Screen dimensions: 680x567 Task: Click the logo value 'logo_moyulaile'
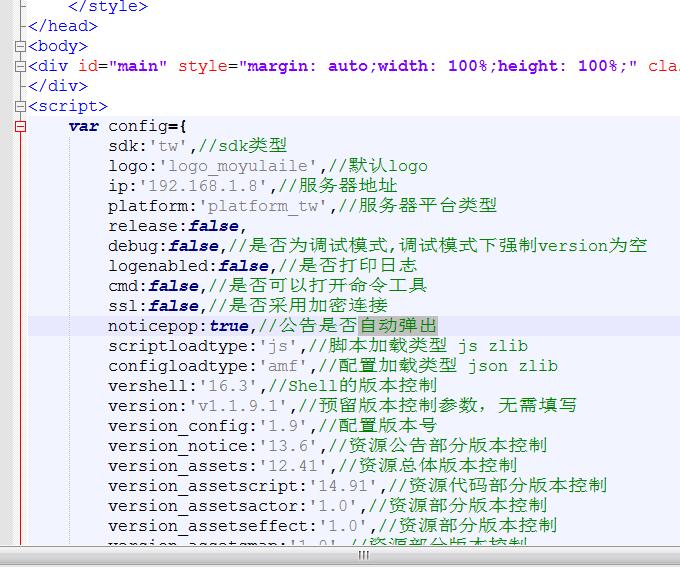point(238,166)
